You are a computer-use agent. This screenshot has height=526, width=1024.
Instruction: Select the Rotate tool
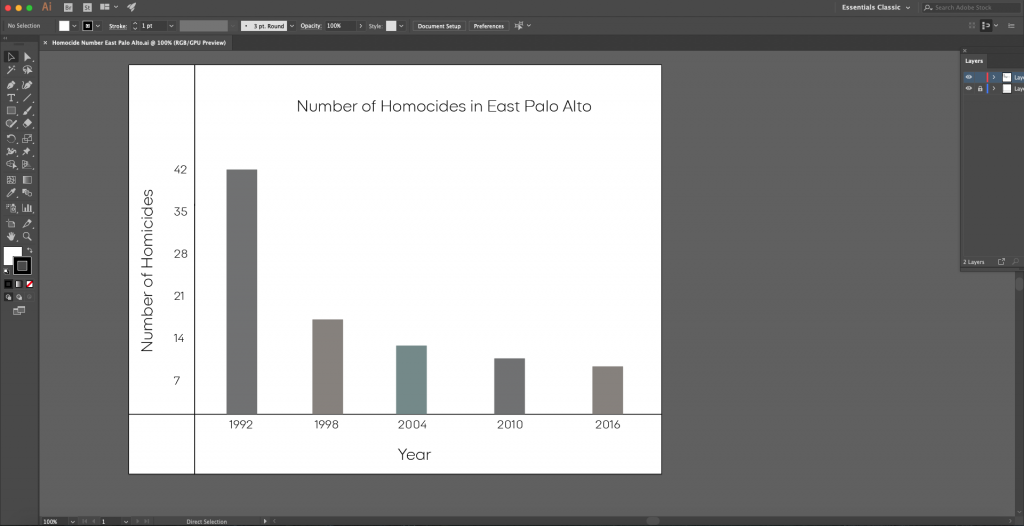click(x=11, y=139)
